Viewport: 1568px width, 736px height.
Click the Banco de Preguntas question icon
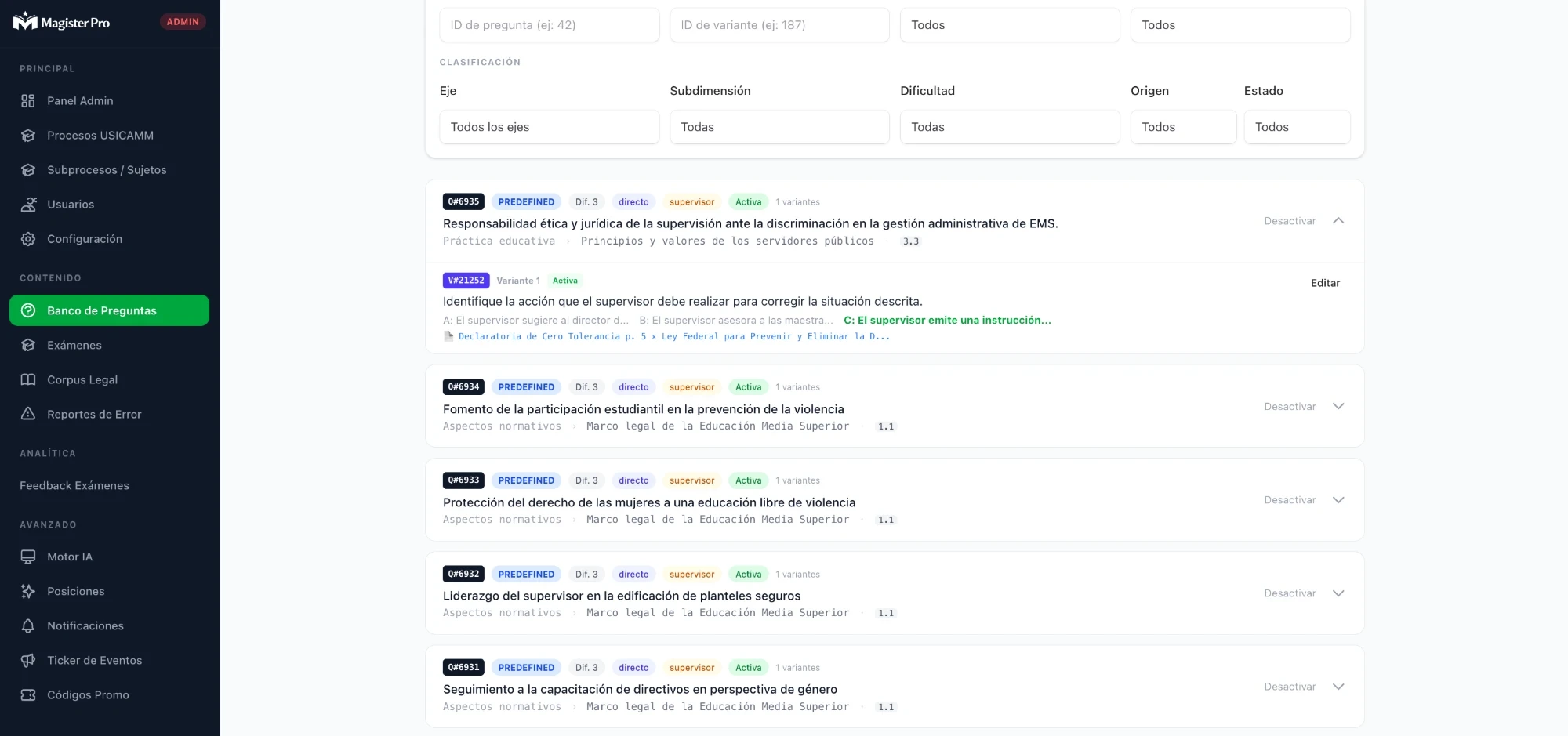[28, 310]
